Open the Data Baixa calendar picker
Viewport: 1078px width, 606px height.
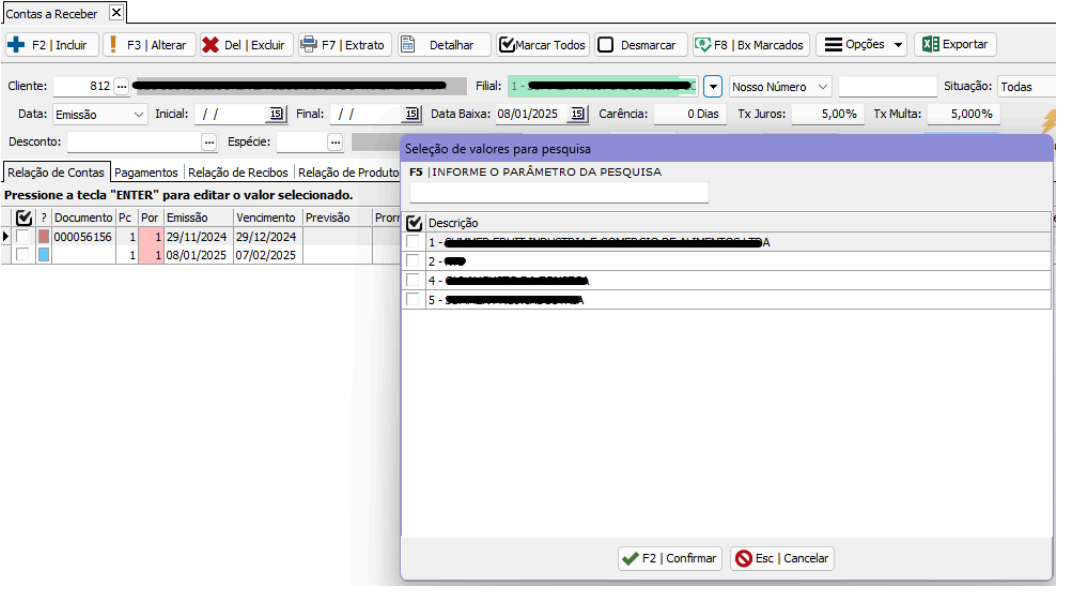577,114
